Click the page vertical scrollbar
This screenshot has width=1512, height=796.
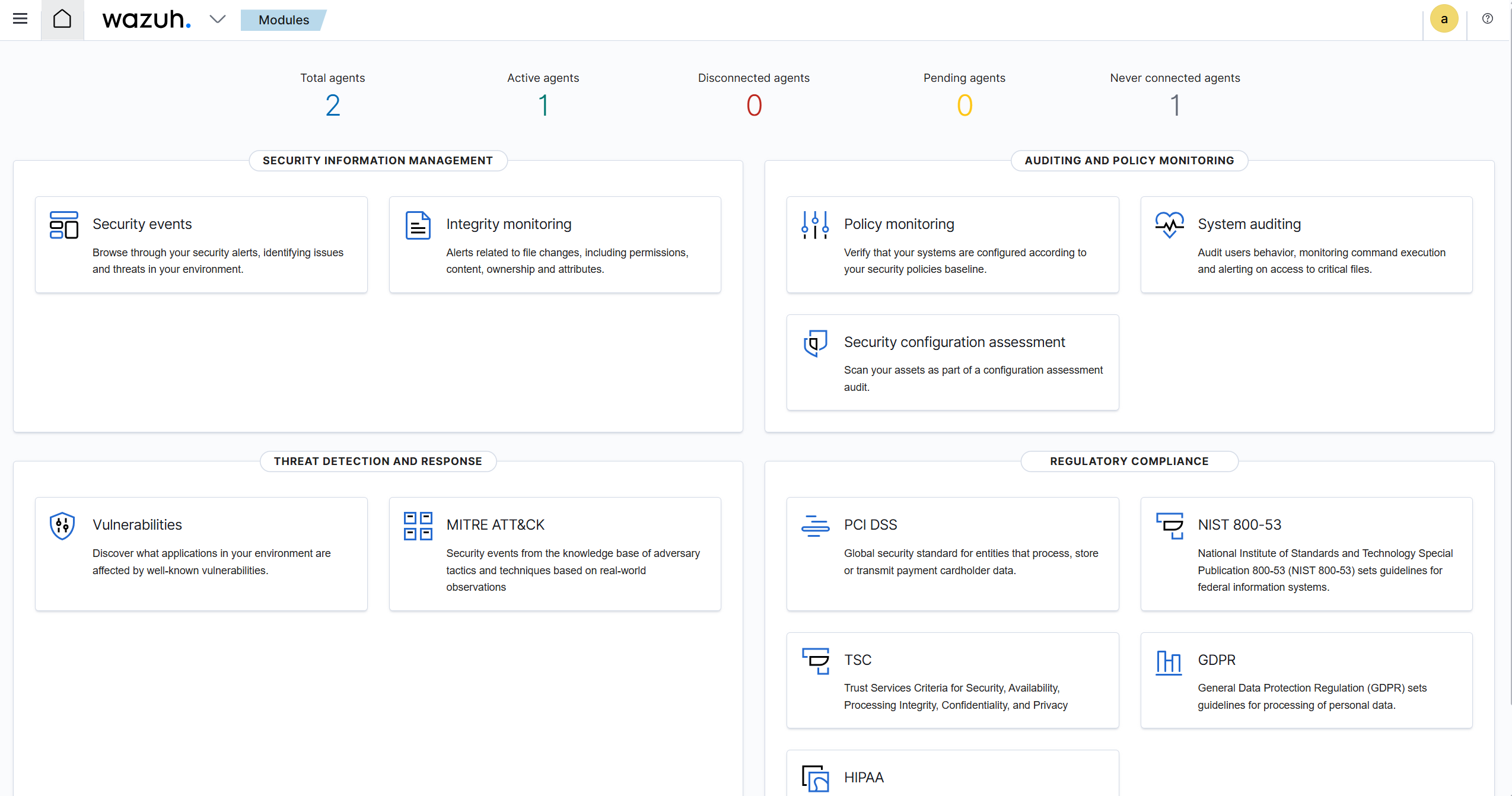(x=1510, y=356)
